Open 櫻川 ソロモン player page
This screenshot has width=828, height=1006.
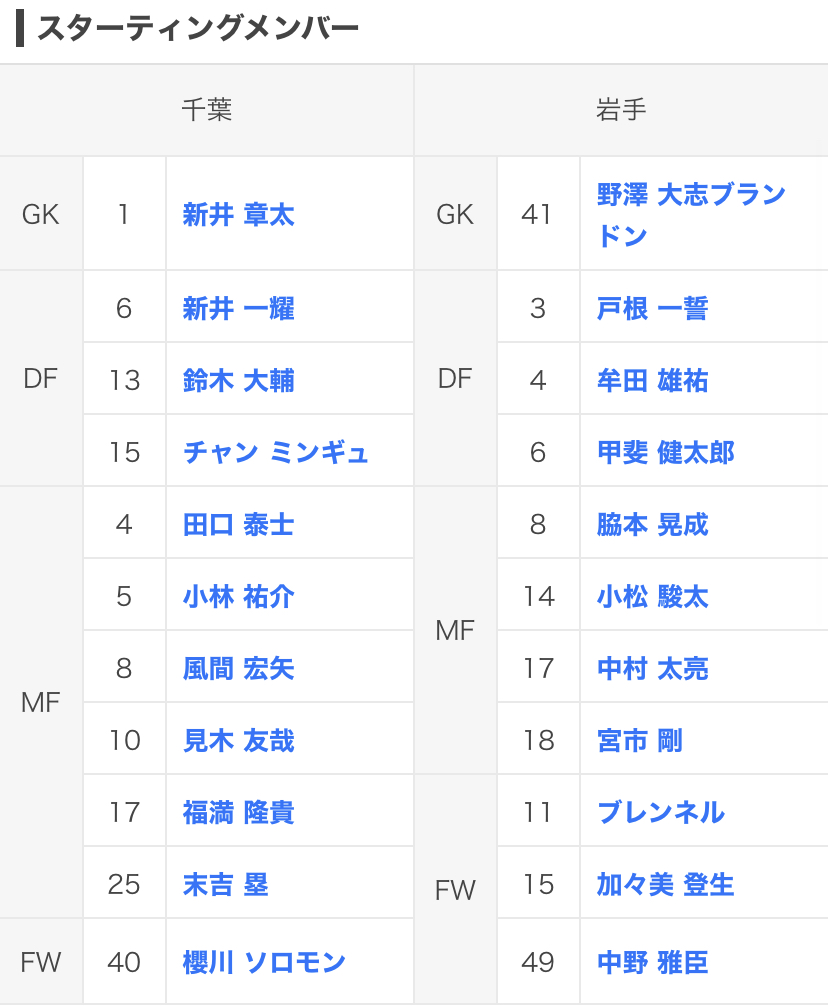click(x=264, y=963)
